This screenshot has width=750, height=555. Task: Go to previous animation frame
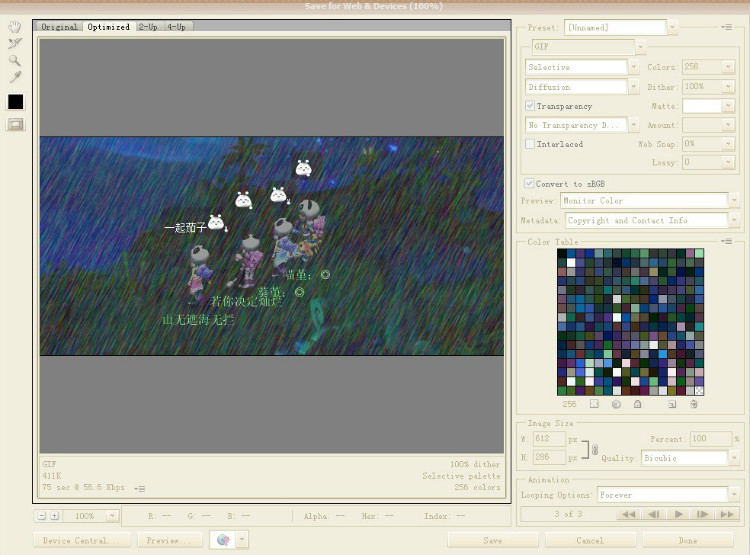pos(653,514)
